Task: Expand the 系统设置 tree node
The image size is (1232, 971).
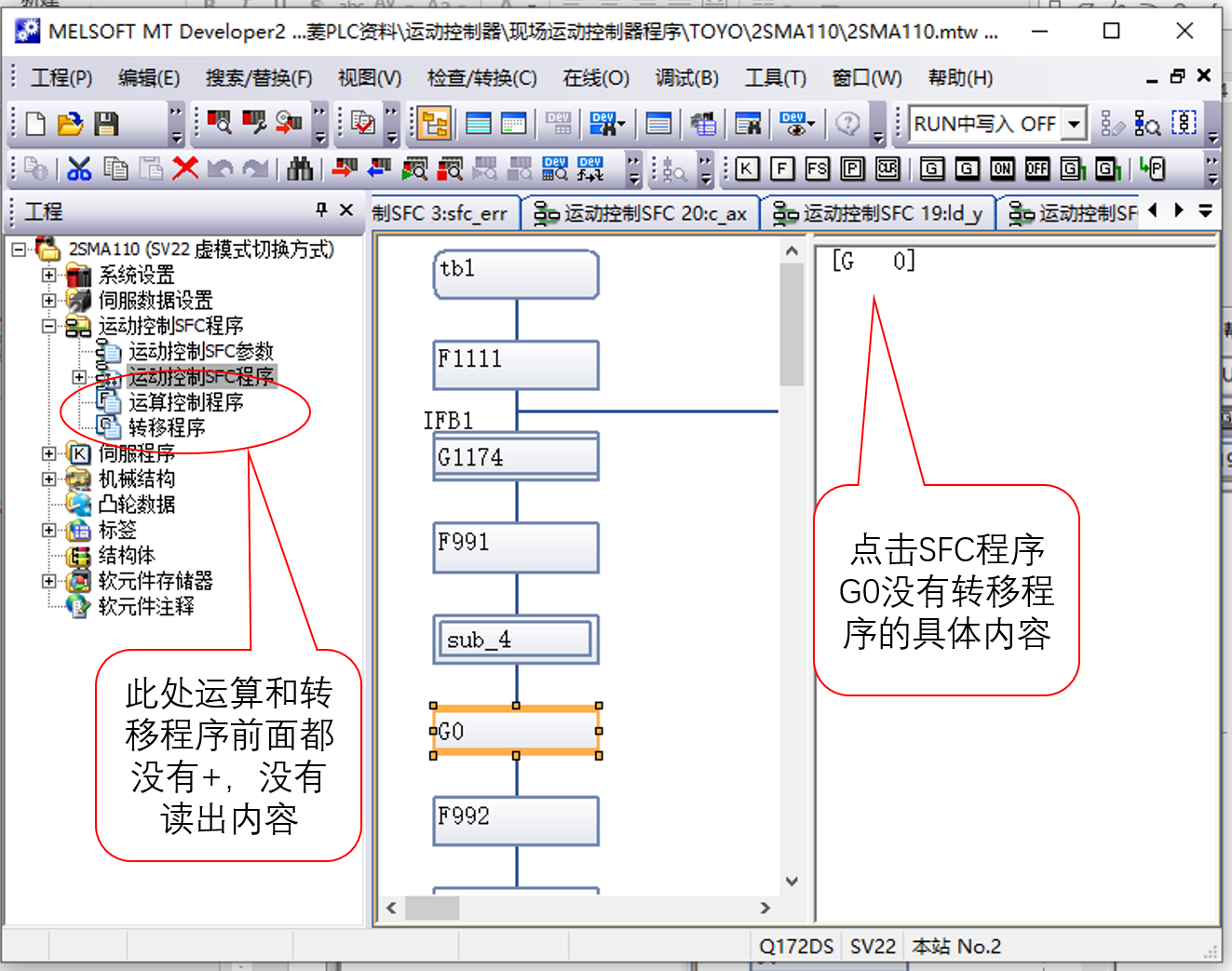Action: pyautogui.click(x=48, y=276)
